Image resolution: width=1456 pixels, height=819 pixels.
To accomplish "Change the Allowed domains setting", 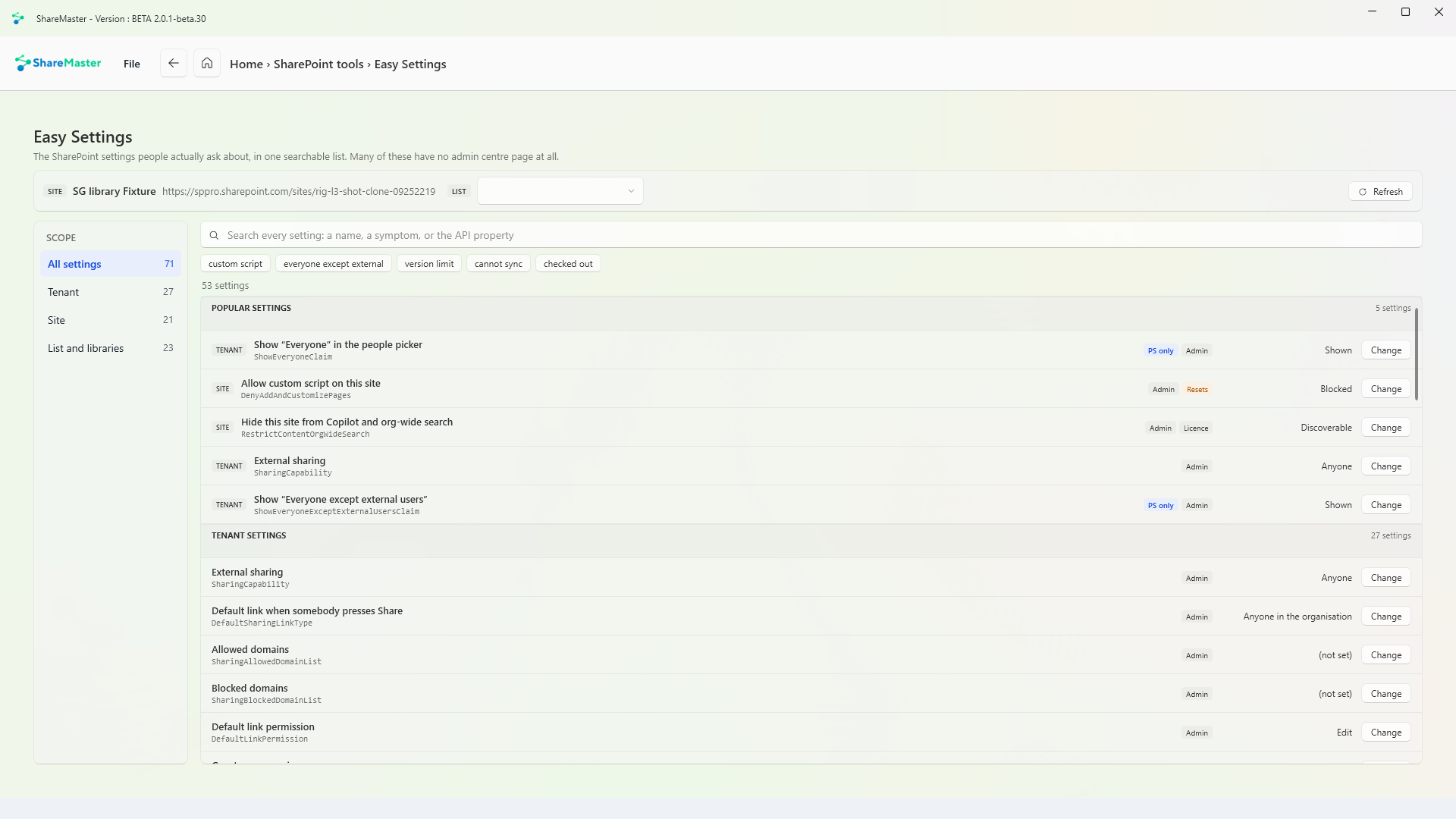I will tap(1386, 655).
